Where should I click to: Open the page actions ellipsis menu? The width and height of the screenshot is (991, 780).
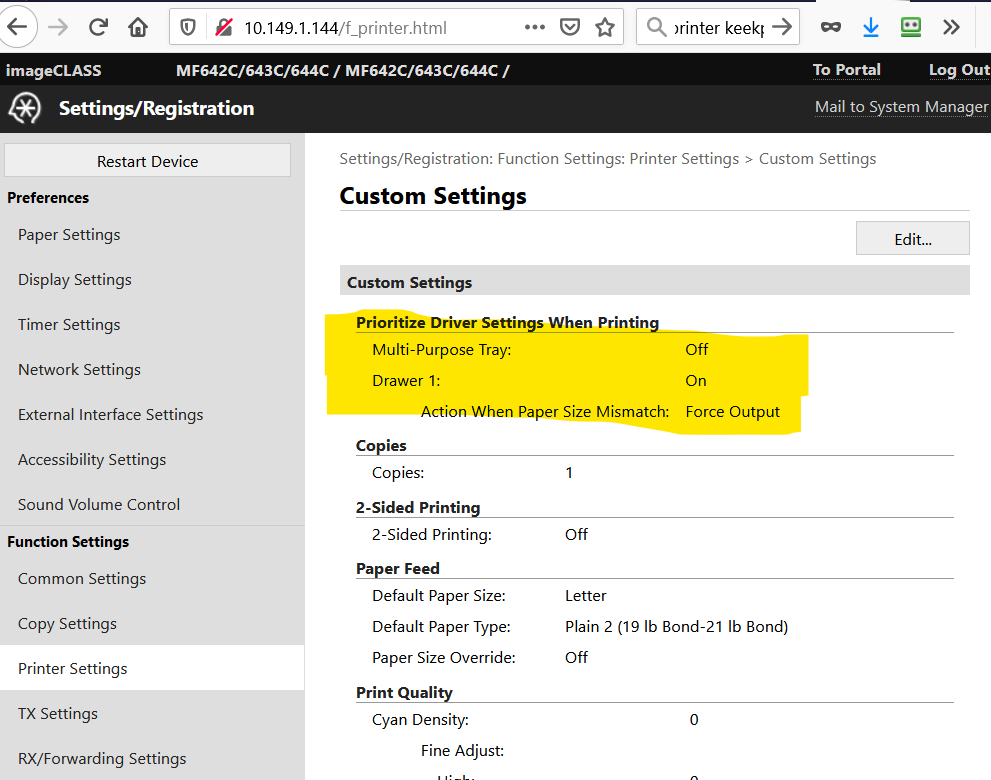click(534, 27)
